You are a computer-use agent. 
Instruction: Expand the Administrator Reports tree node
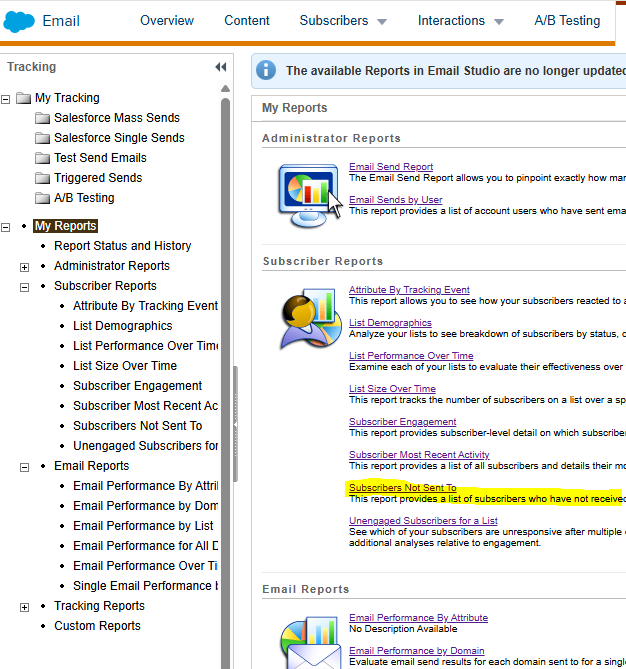(x=24, y=267)
